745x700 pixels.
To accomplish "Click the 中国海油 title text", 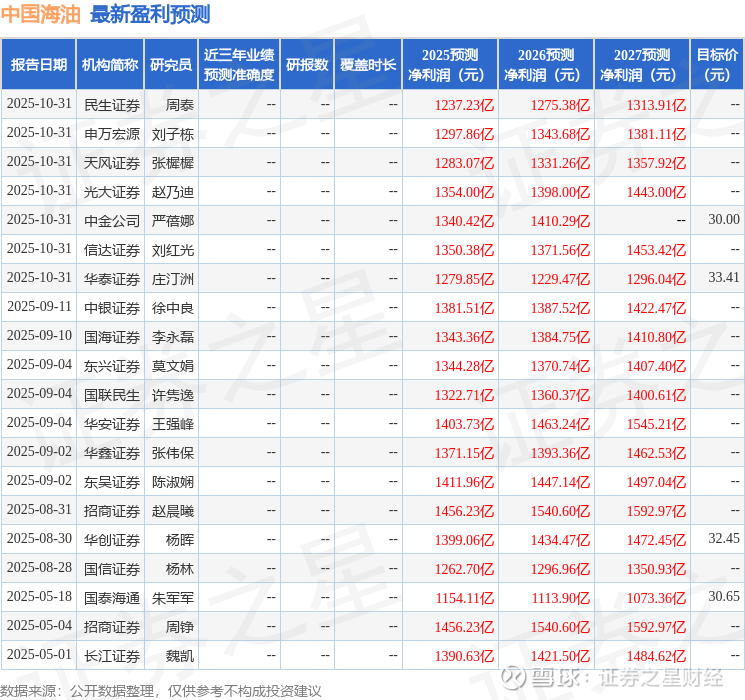I will (40, 14).
